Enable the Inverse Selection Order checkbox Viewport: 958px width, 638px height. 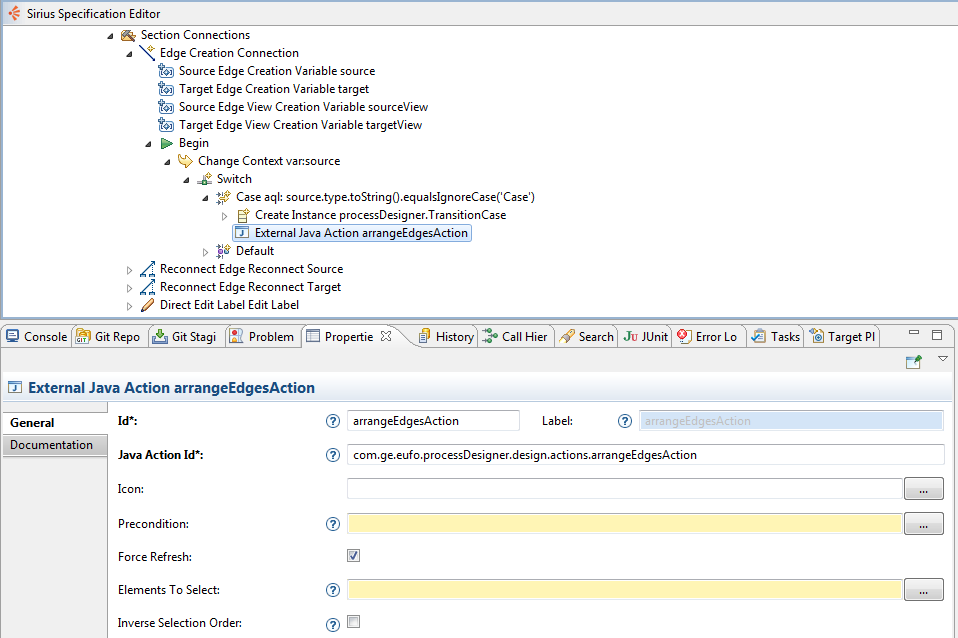click(x=353, y=622)
